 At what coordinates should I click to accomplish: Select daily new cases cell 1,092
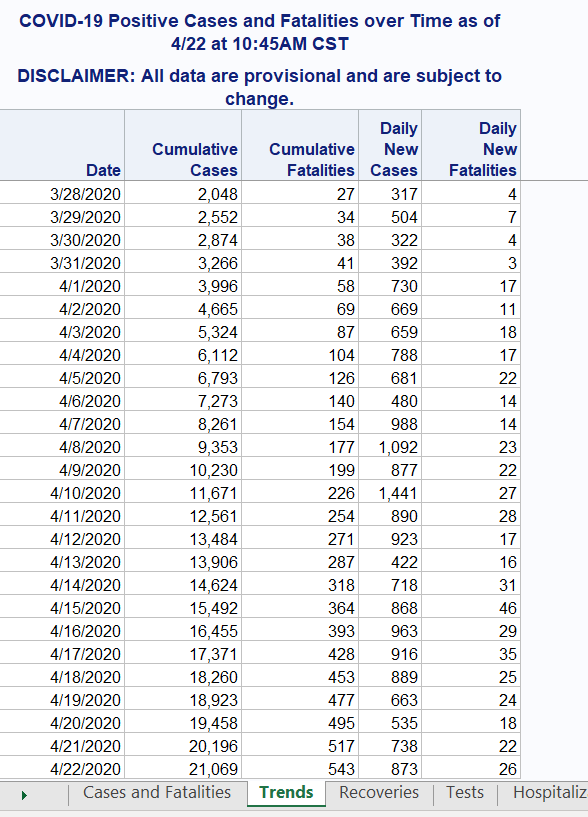[x=390, y=447]
